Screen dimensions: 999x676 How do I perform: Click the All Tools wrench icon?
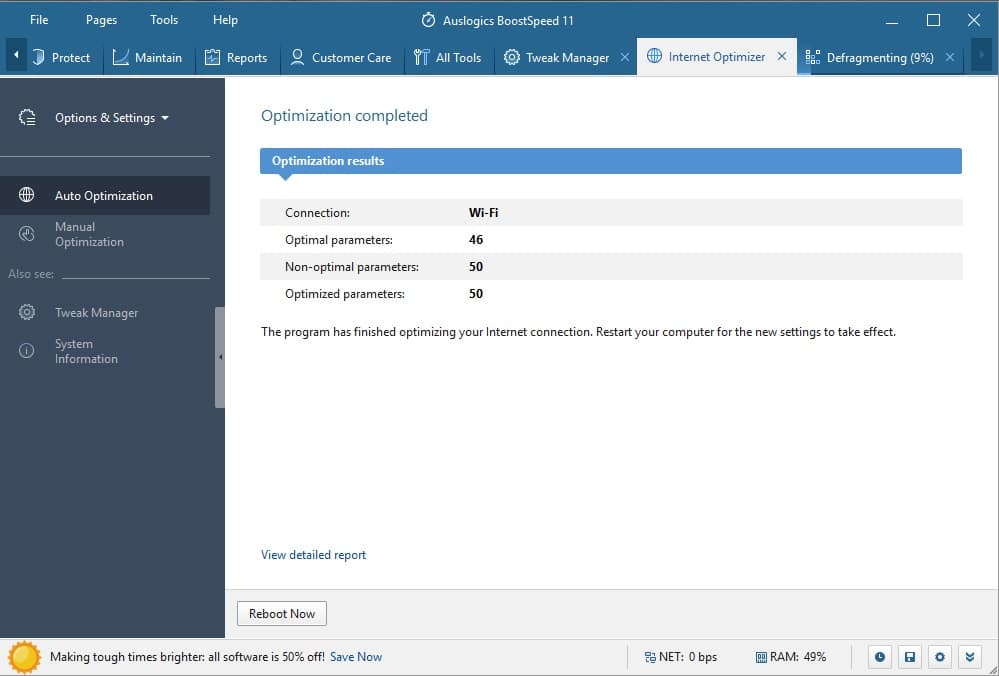tap(421, 57)
